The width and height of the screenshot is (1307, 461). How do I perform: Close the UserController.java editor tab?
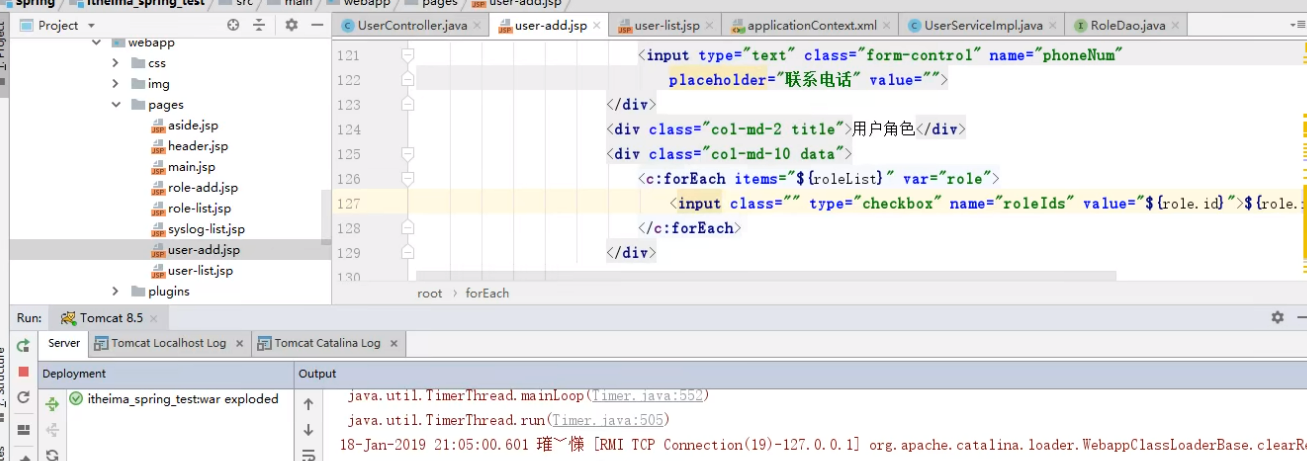pos(478,26)
